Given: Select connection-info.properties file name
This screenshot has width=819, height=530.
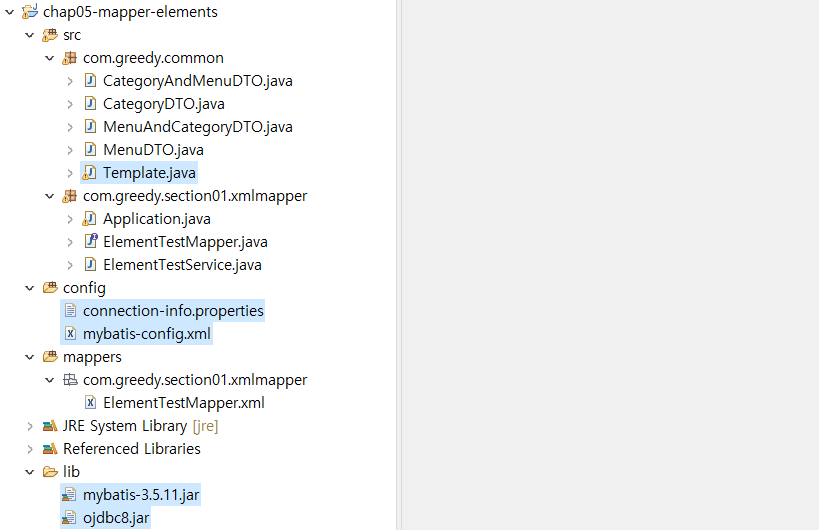Looking at the screenshot, I should 173,311.
